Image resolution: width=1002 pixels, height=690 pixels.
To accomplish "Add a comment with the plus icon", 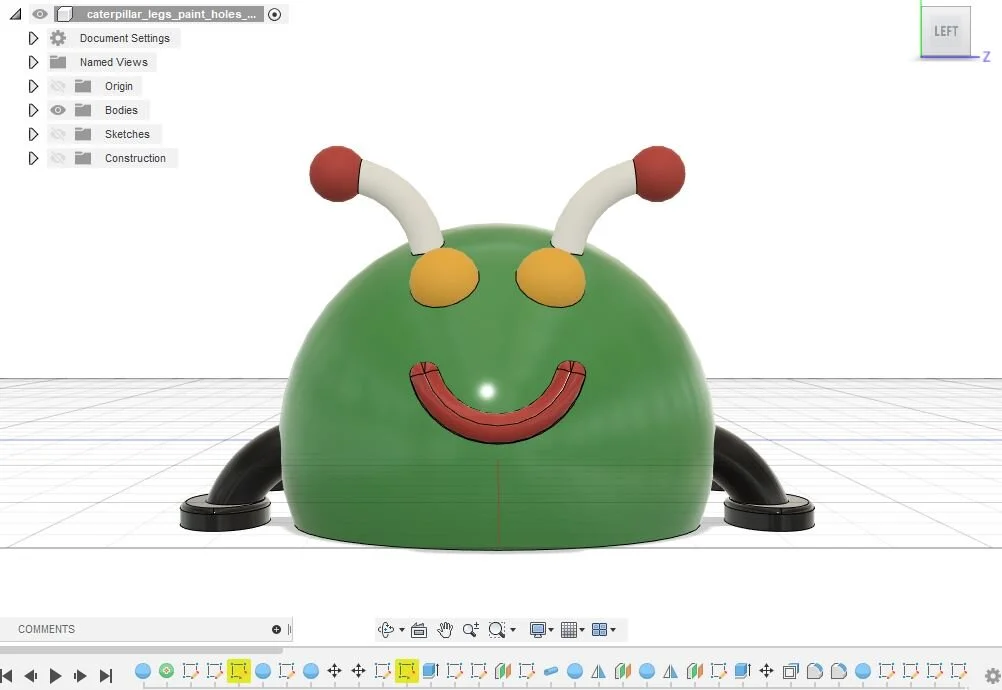I will pyautogui.click(x=276, y=629).
